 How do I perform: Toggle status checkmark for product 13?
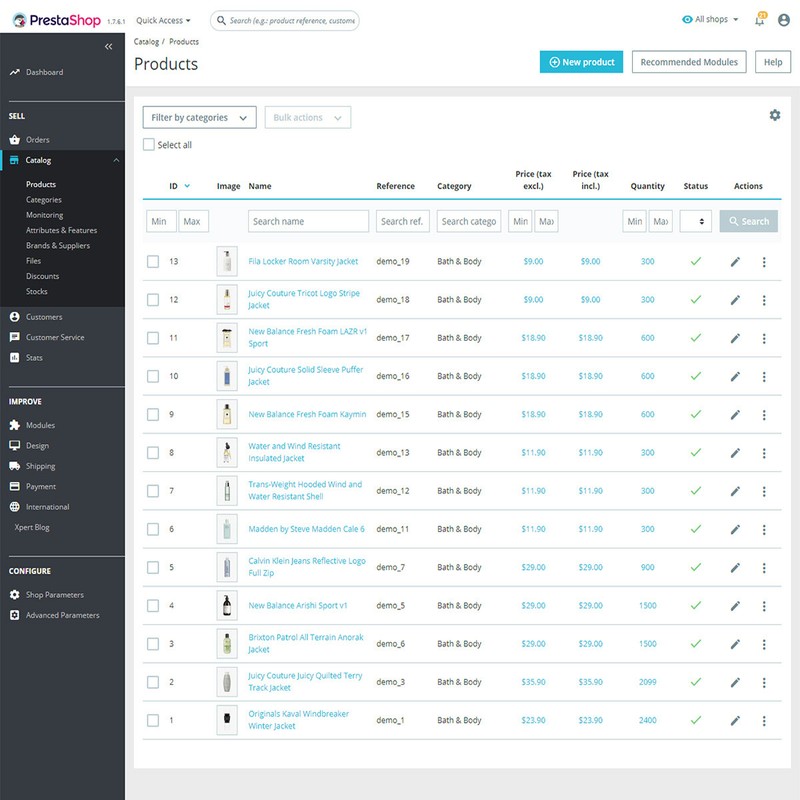695,261
